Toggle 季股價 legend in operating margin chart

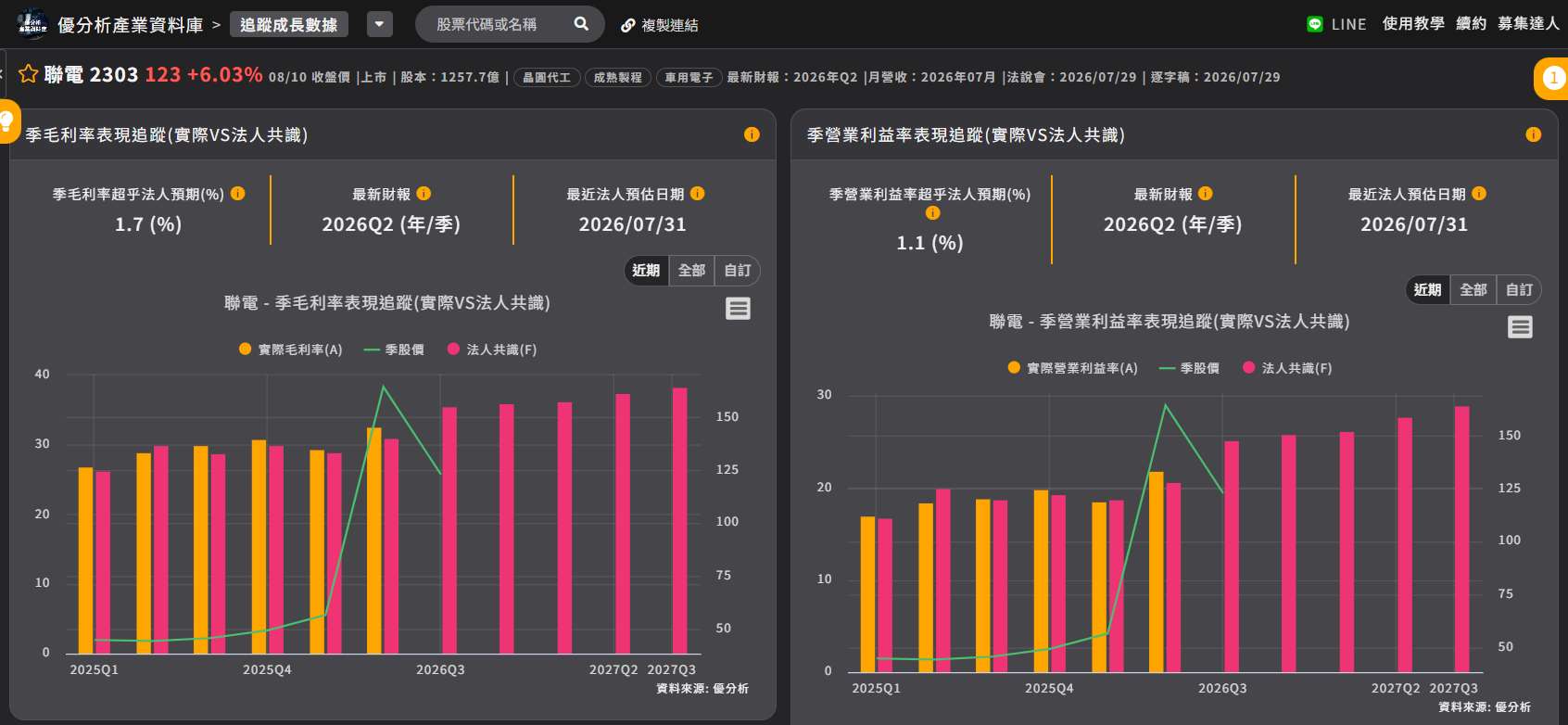(1190, 368)
